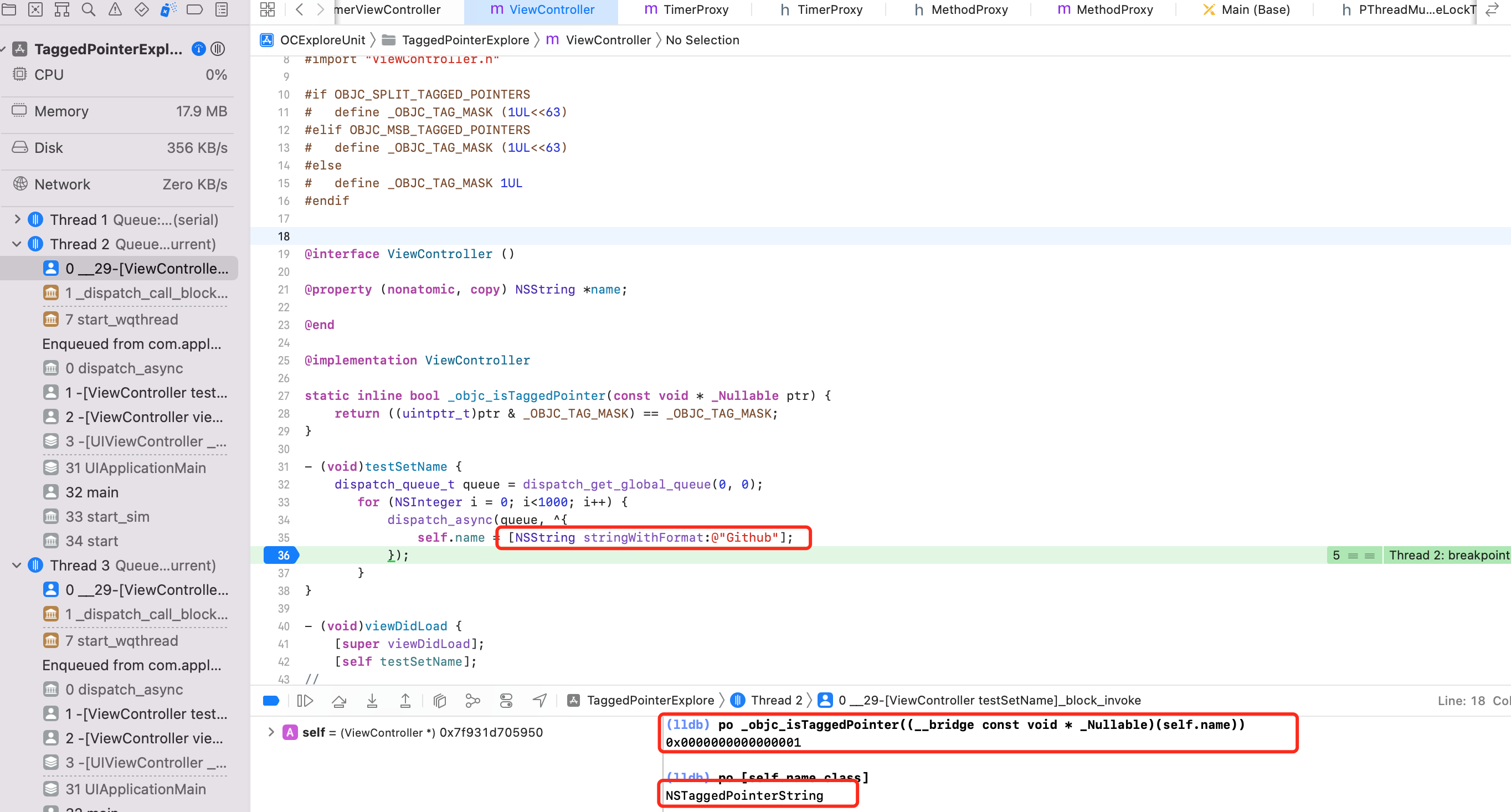Open the Debug Memory Graph icon
The image size is (1511, 812).
tap(473, 701)
